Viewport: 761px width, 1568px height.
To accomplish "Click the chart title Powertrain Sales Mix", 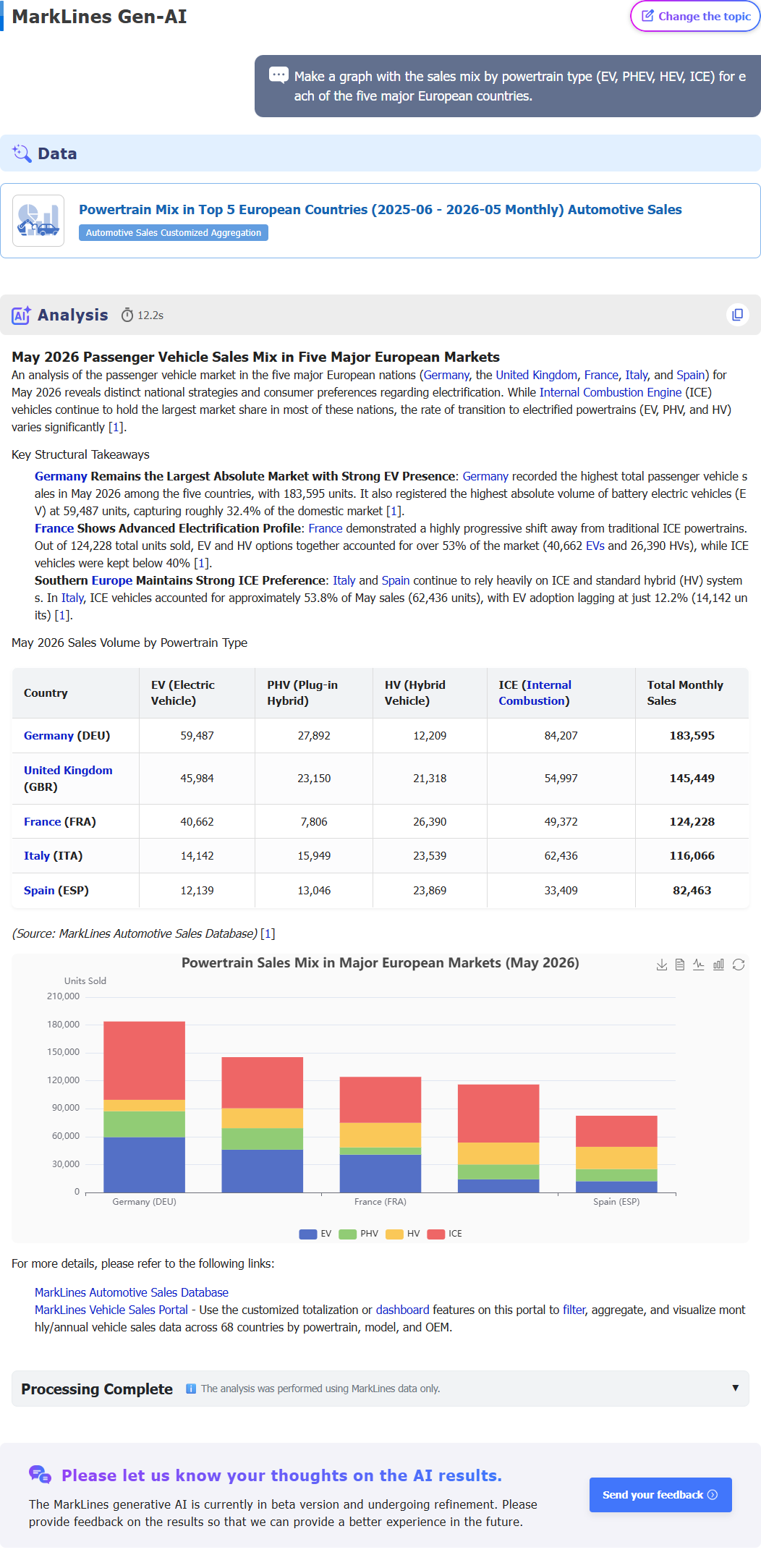I will (x=380, y=962).
